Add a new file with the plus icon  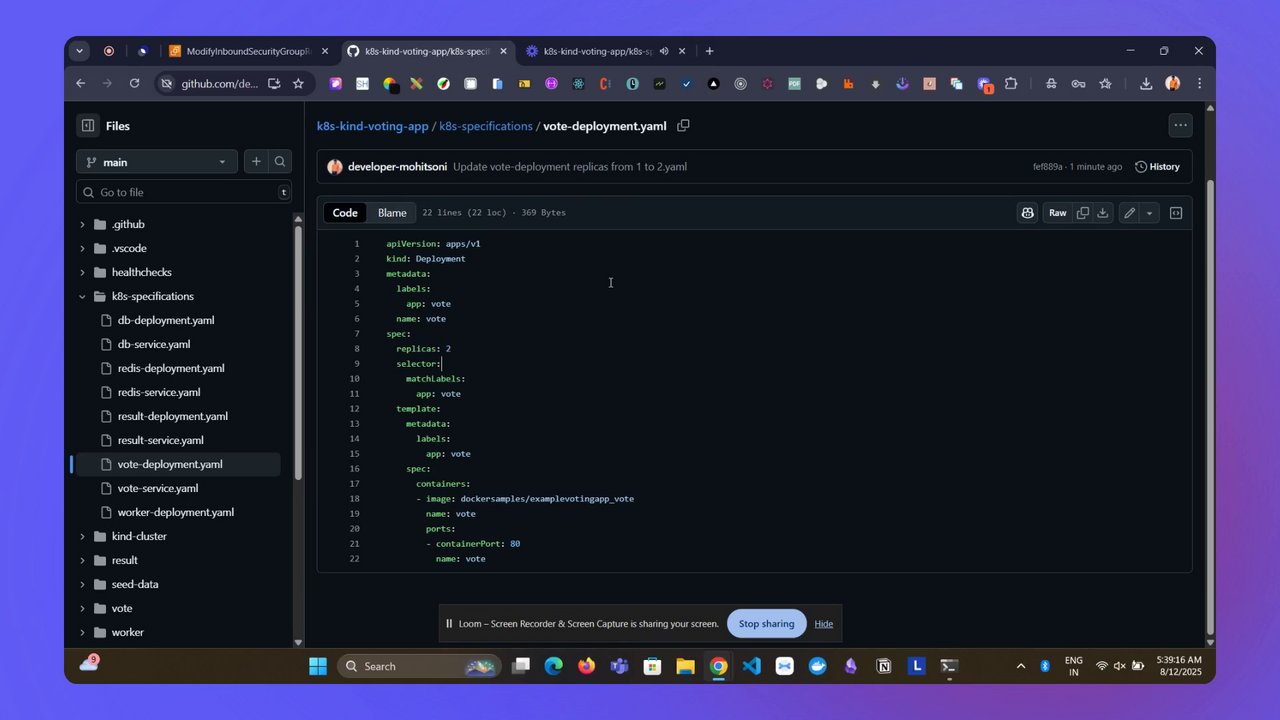click(x=256, y=162)
